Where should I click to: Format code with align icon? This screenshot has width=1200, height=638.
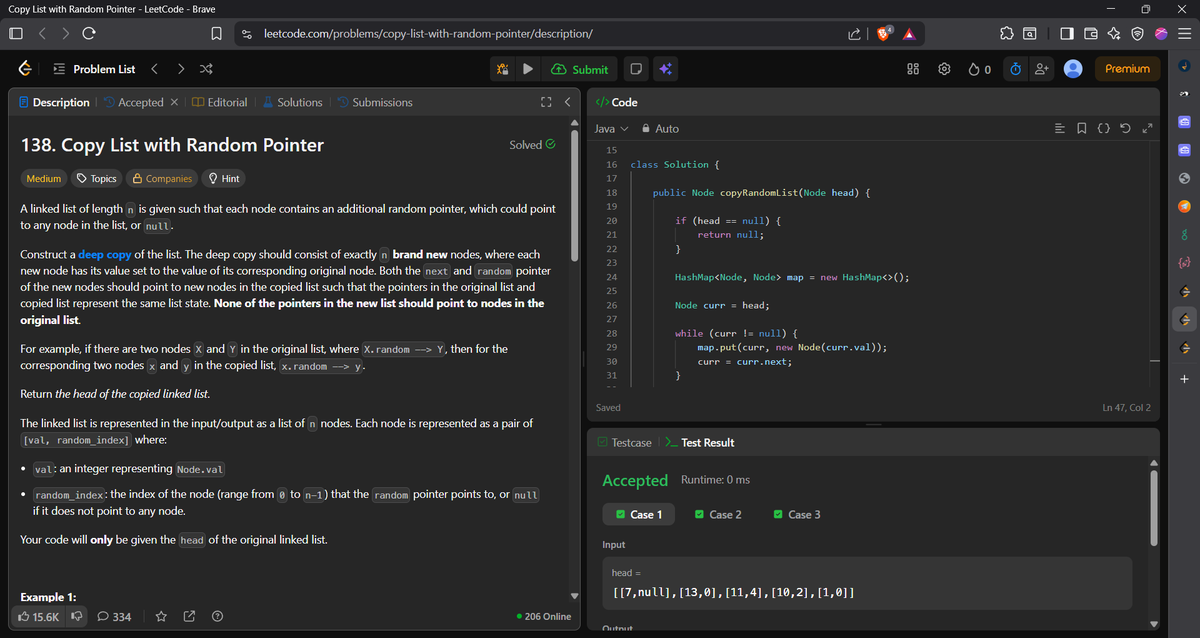click(x=1061, y=128)
